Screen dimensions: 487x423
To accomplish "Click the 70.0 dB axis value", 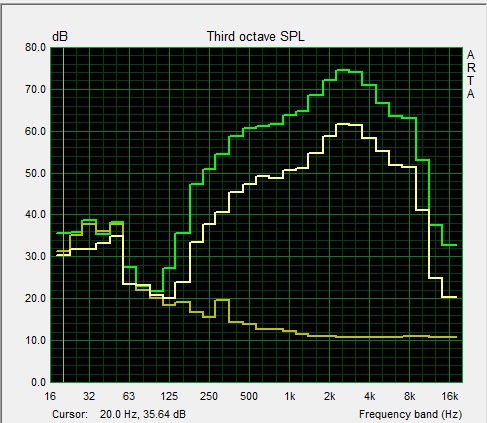I will click(35, 89).
